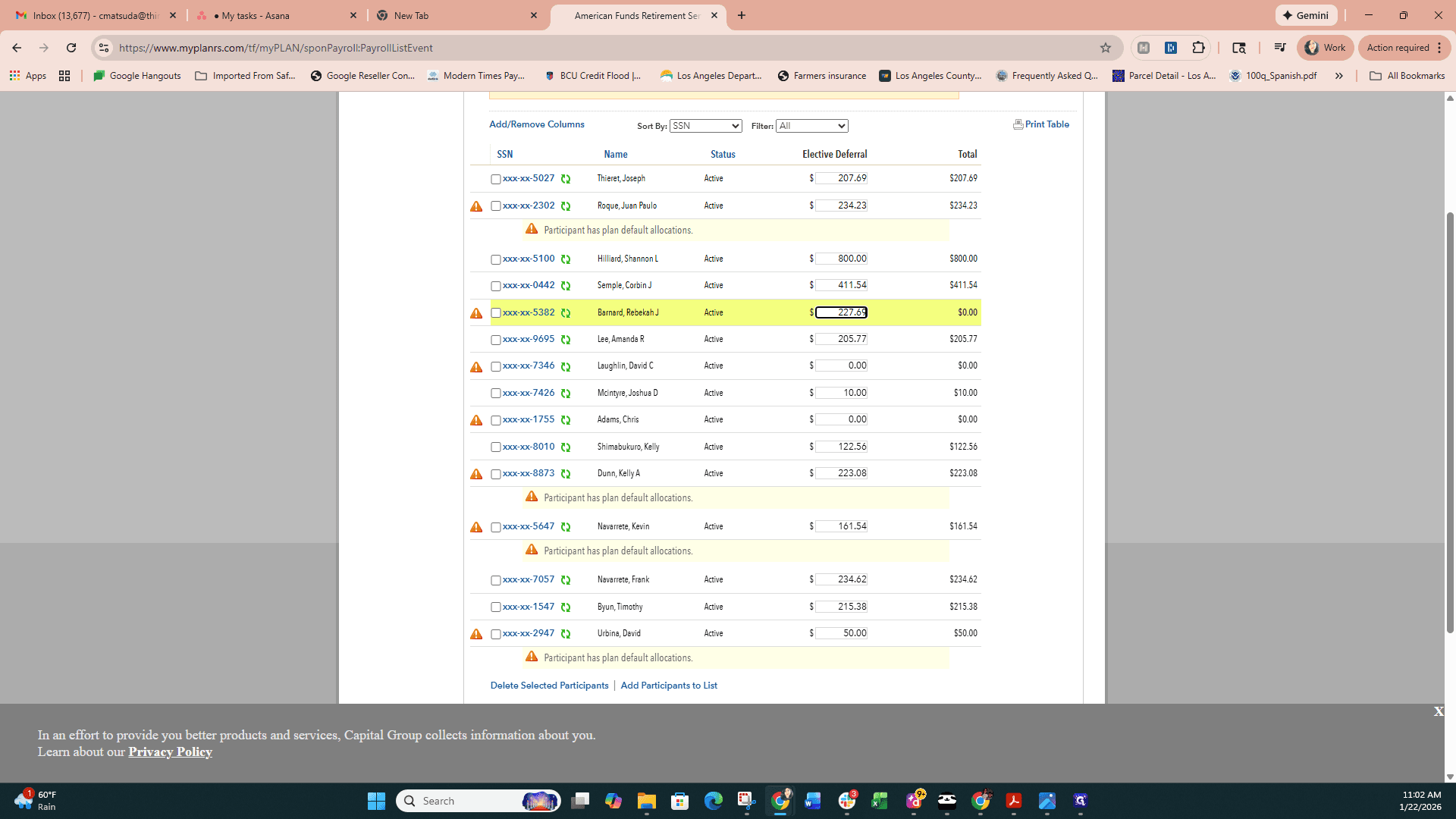This screenshot has width=1456, height=819.
Task: Click green refresh icon for Barnard, Rebekah J
Action: point(566,313)
